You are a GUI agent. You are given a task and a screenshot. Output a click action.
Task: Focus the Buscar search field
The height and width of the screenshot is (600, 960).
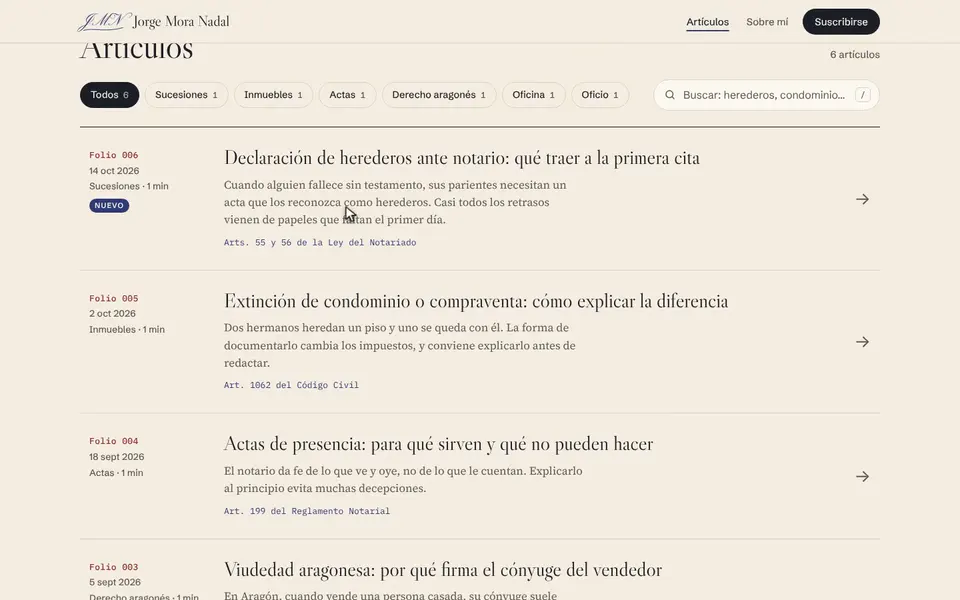(766, 95)
